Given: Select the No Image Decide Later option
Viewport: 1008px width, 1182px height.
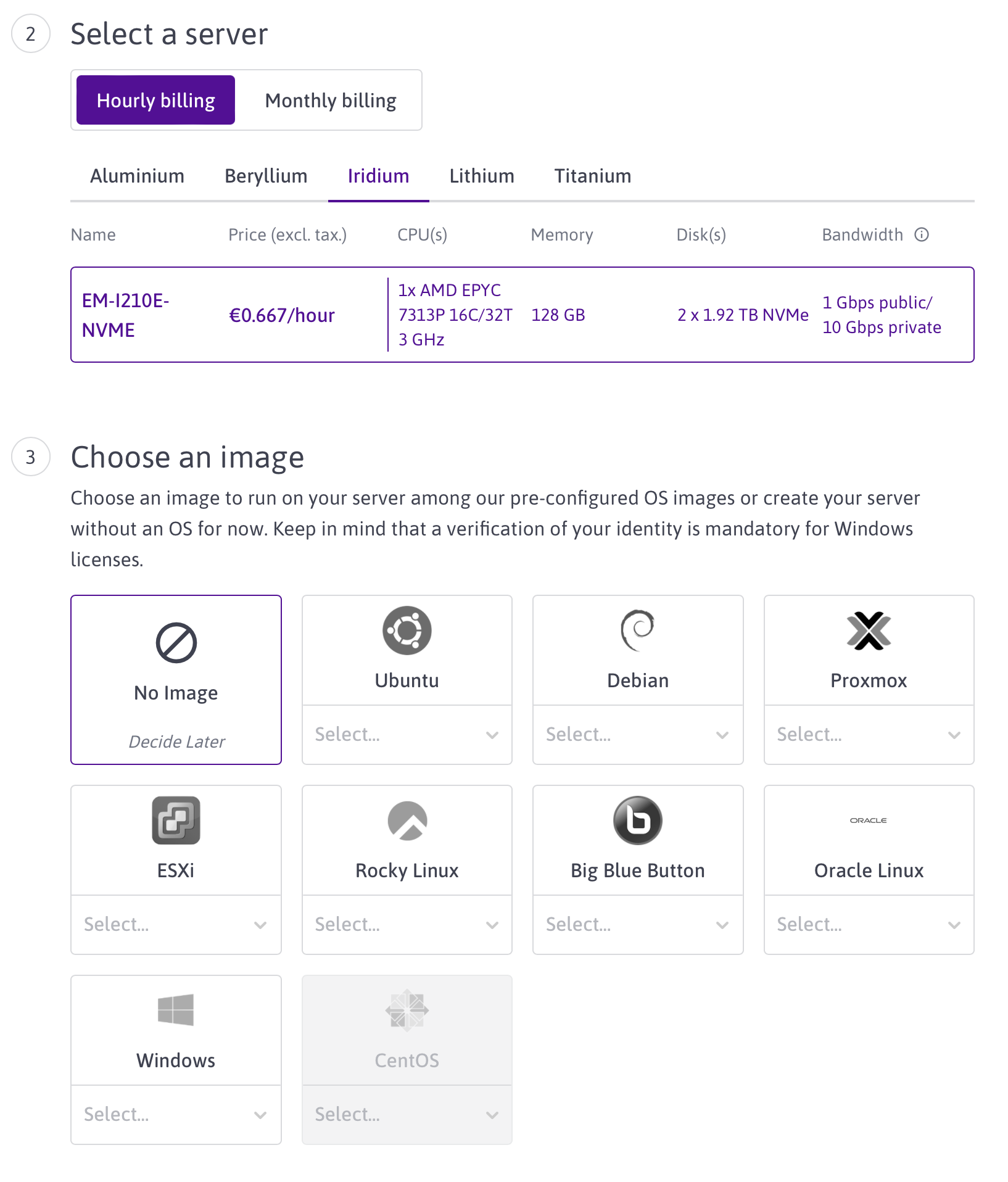Looking at the screenshot, I should point(176,681).
